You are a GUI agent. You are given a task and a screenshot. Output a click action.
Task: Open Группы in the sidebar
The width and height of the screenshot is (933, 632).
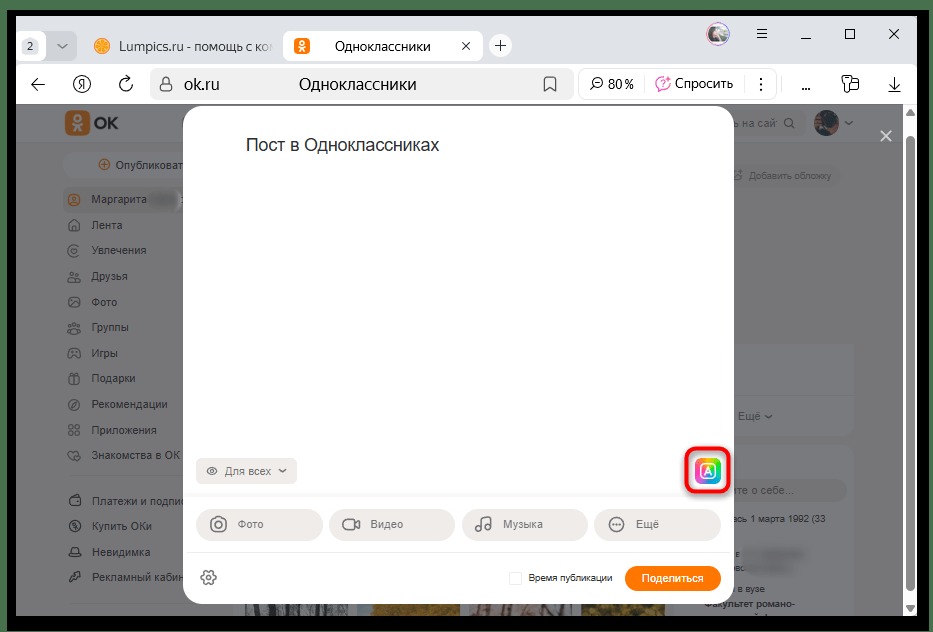point(109,327)
